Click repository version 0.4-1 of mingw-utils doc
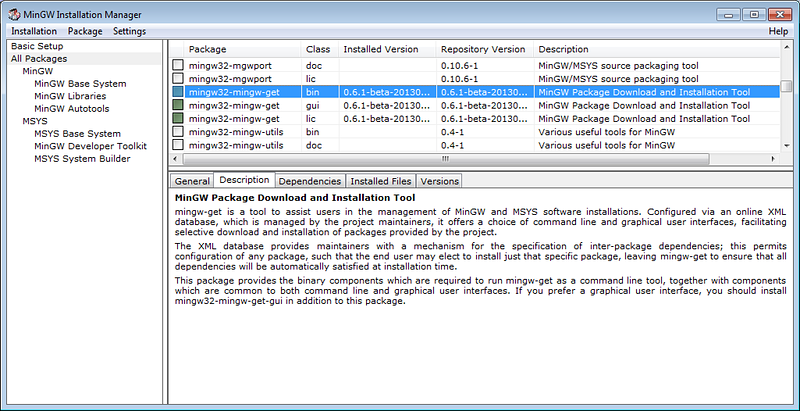800x411 pixels. tap(453, 145)
